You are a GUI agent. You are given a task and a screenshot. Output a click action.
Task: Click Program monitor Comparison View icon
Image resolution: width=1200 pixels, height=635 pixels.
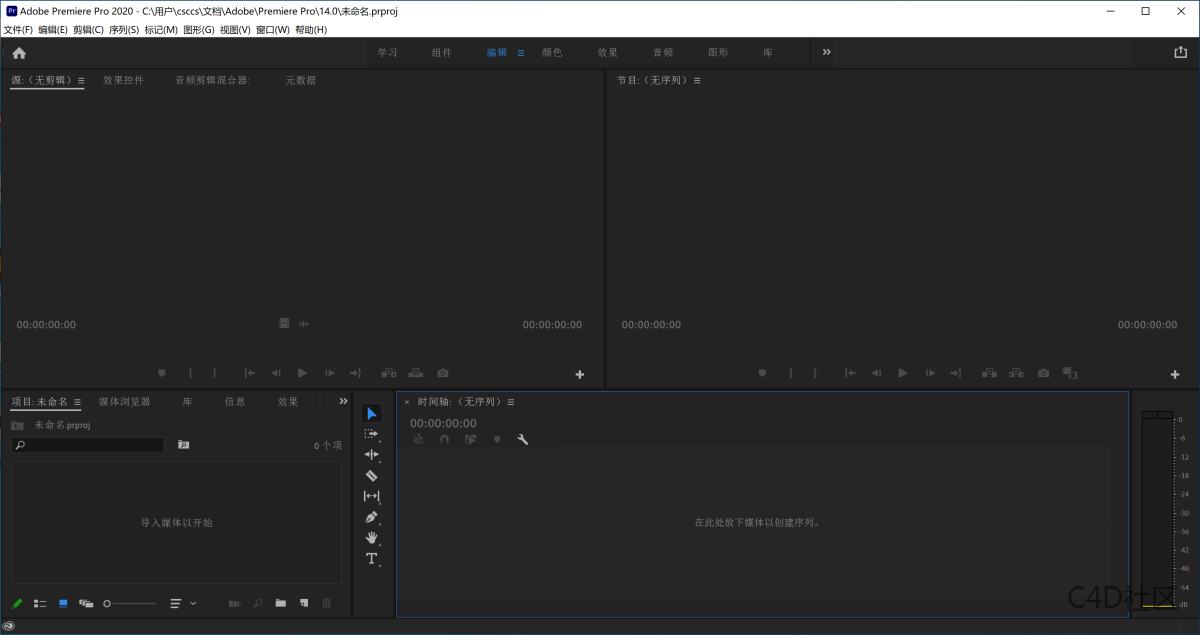click(x=1069, y=373)
